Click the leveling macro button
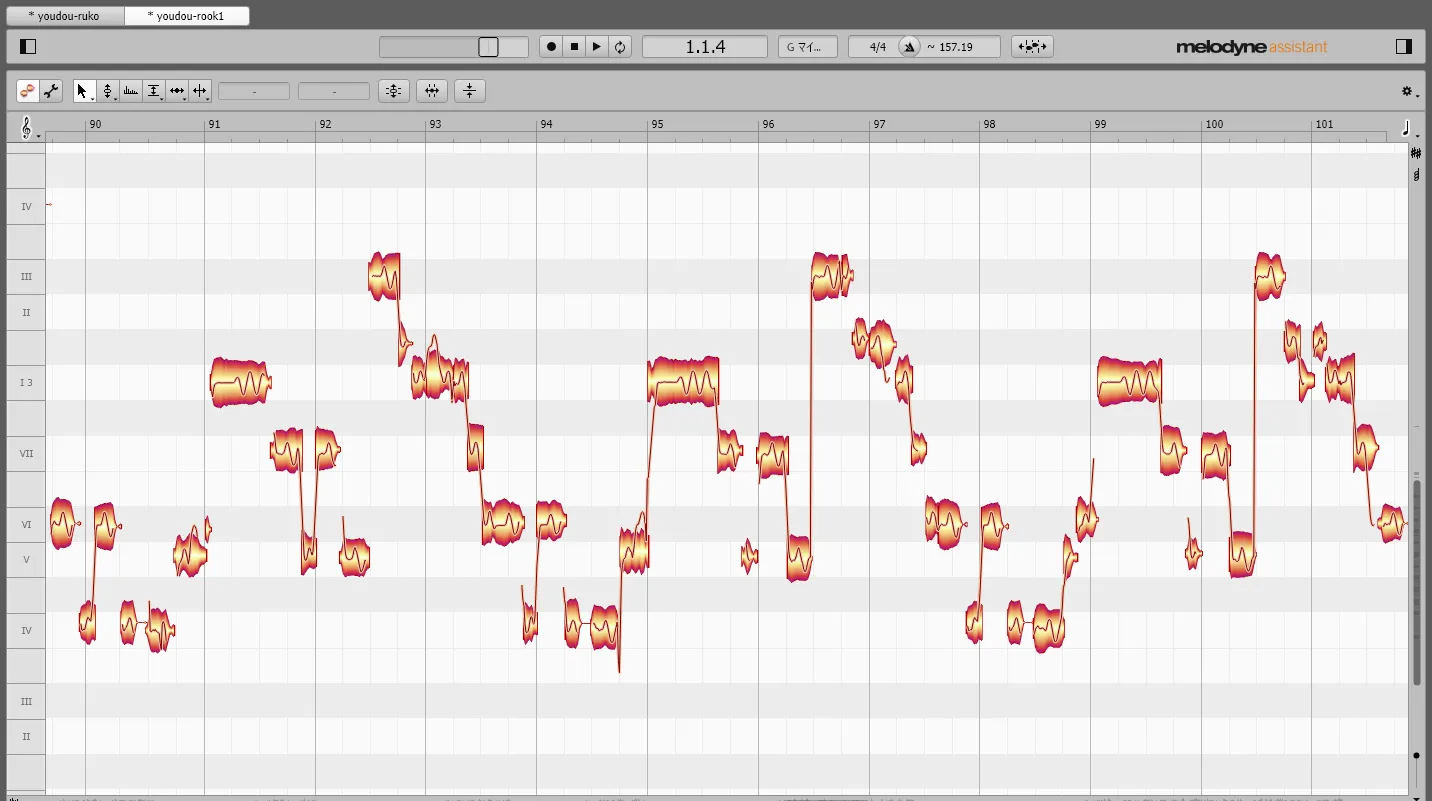This screenshot has width=1432, height=801. pyautogui.click(x=470, y=91)
